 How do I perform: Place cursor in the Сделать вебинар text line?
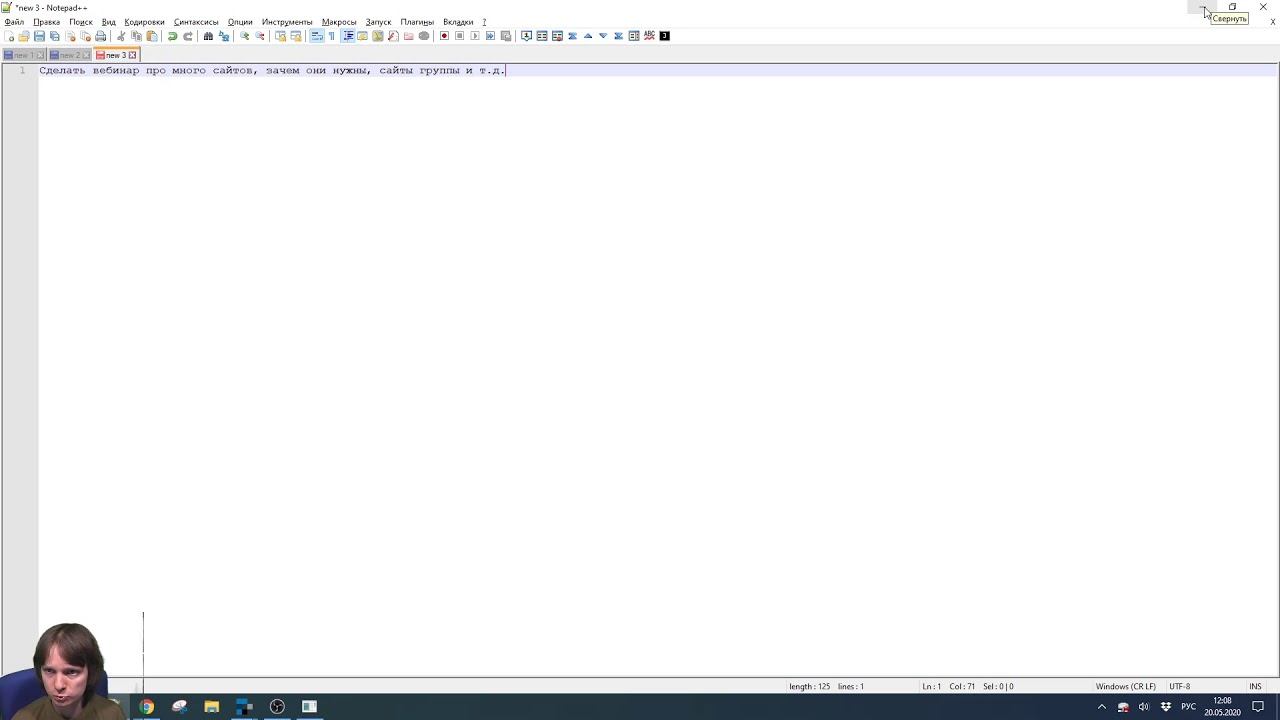pos(272,70)
